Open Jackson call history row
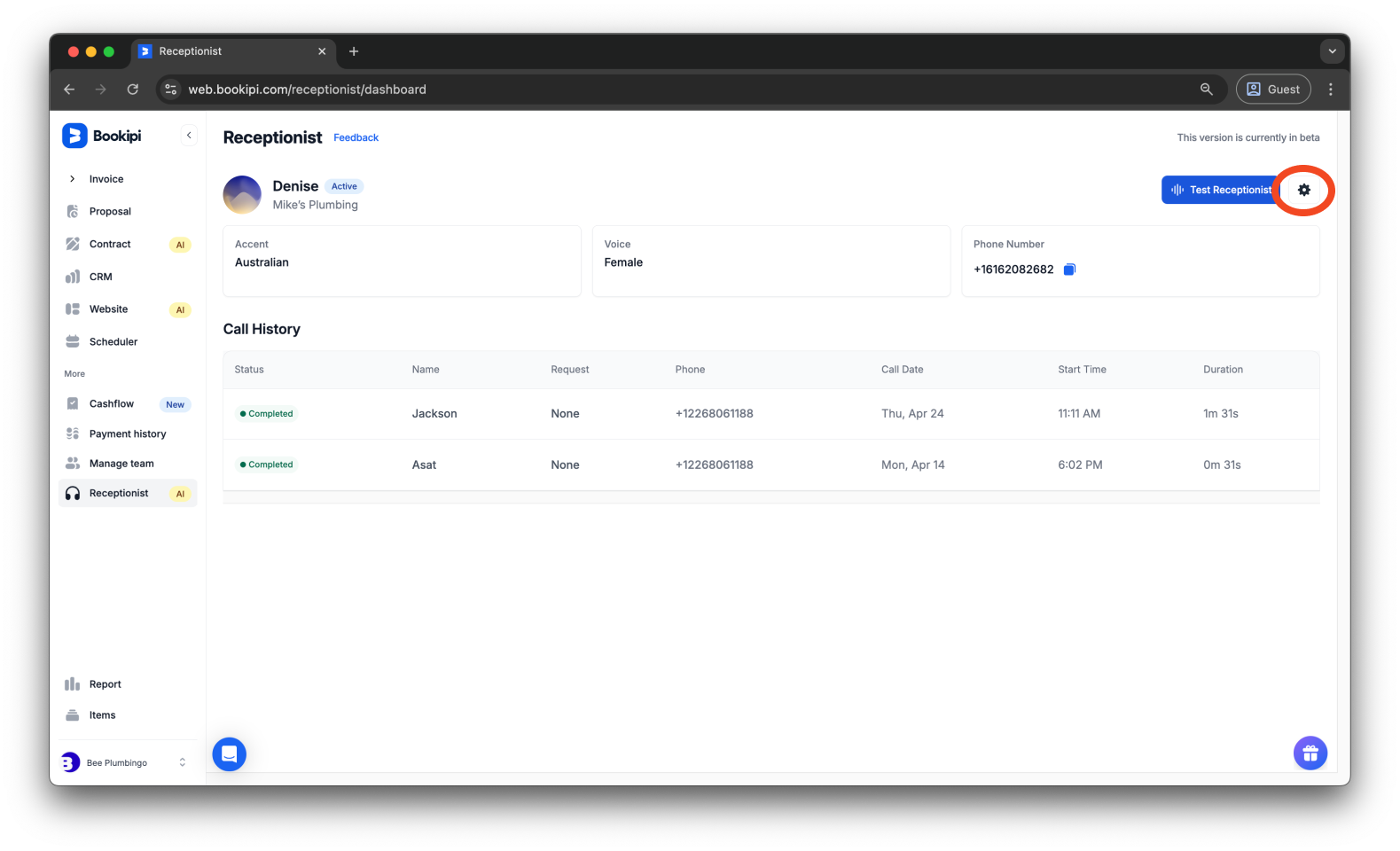This screenshot has width=1400, height=851. (770, 414)
